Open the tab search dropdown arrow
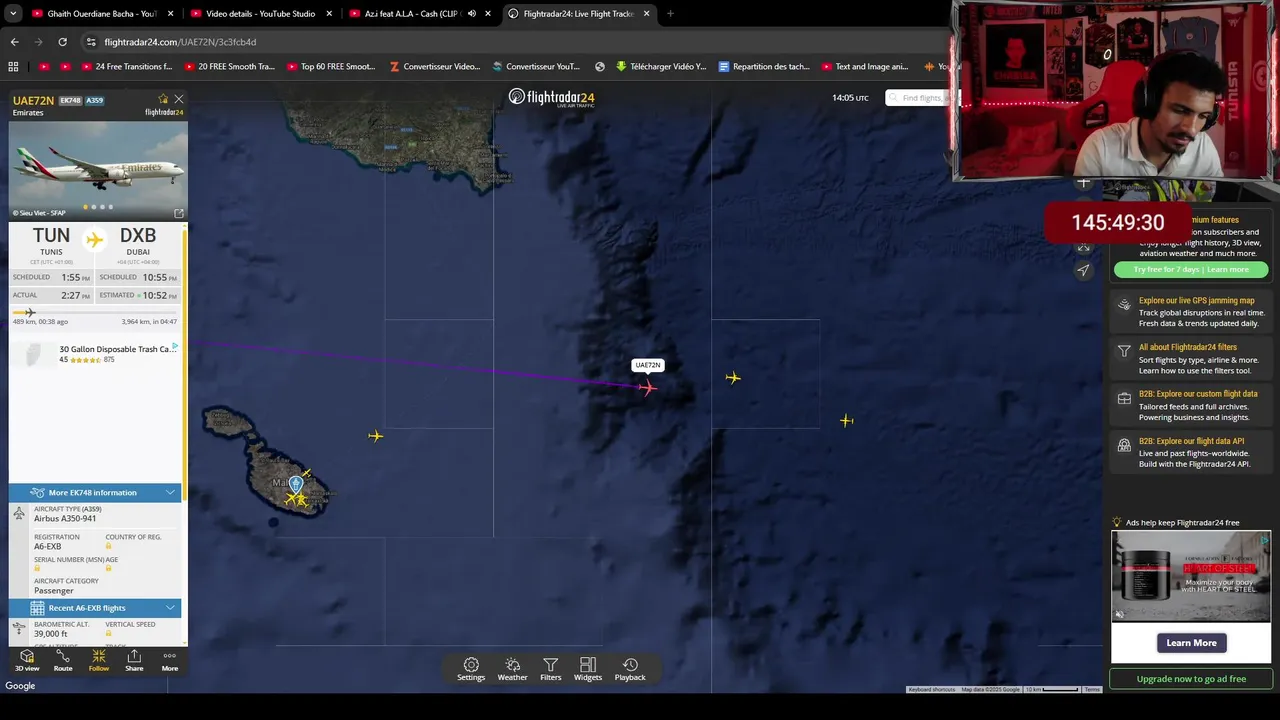 [x=13, y=14]
